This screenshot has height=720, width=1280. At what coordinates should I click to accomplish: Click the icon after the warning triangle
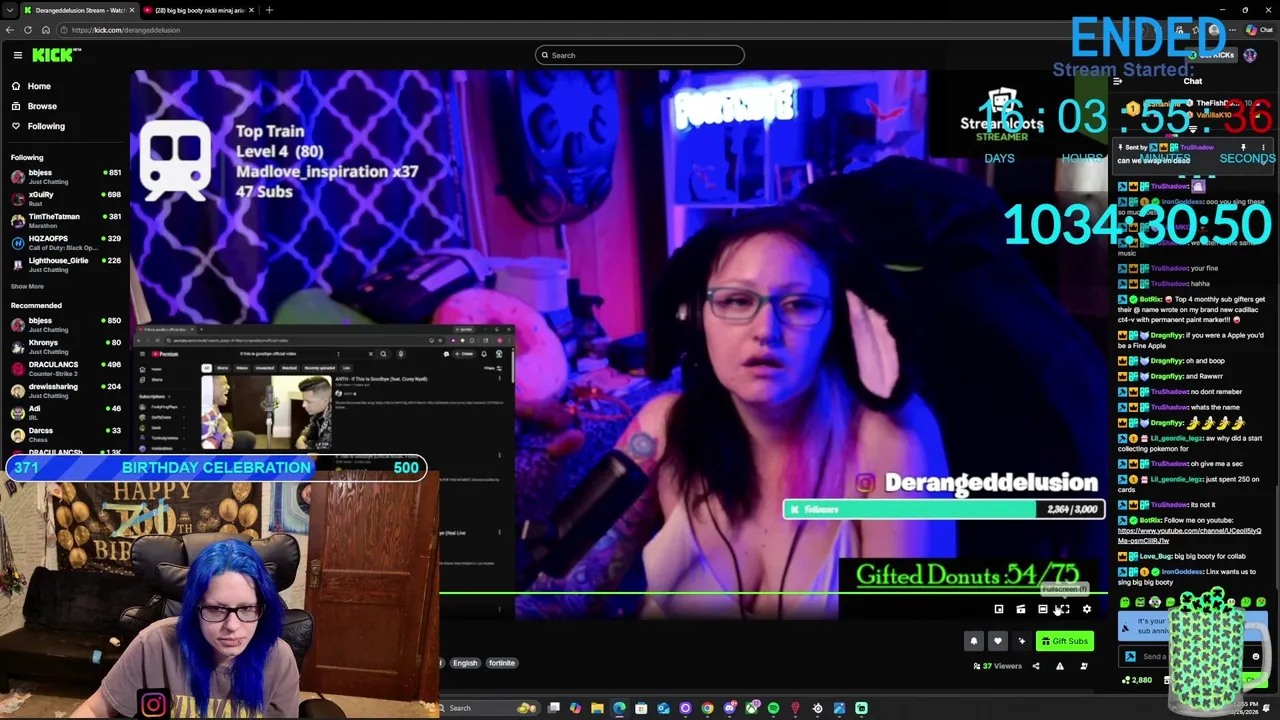pos(1084,666)
